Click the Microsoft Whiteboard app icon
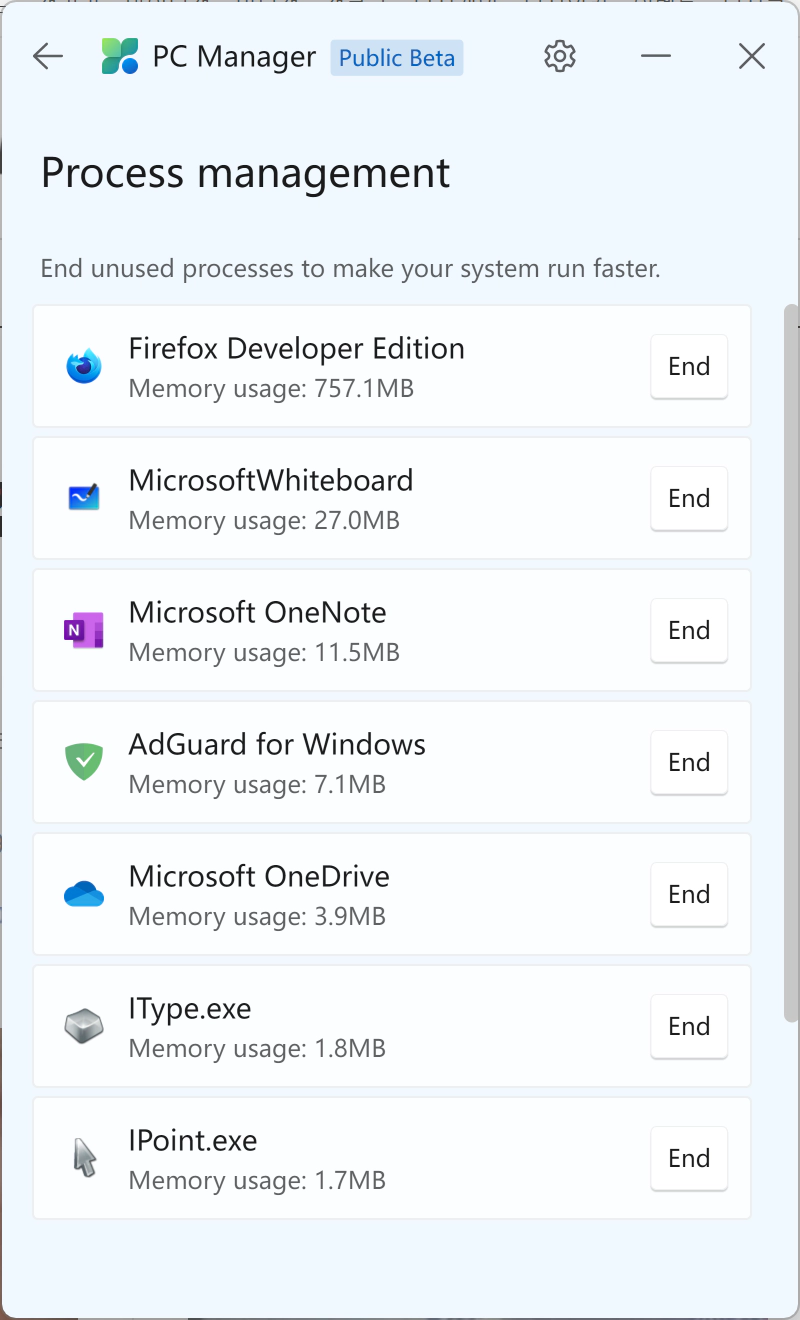This screenshot has height=1320, width=800. click(84, 498)
